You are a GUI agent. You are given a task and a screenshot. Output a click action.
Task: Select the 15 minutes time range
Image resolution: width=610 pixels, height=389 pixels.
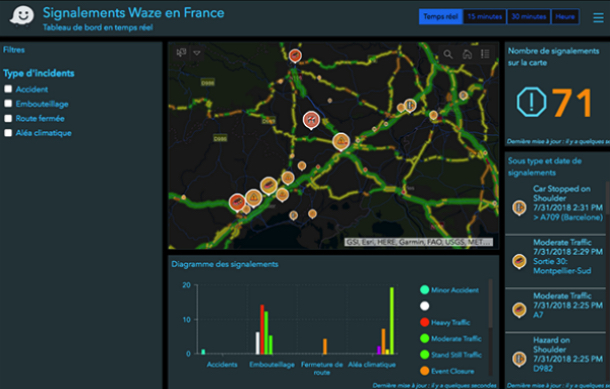click(485, 16)
